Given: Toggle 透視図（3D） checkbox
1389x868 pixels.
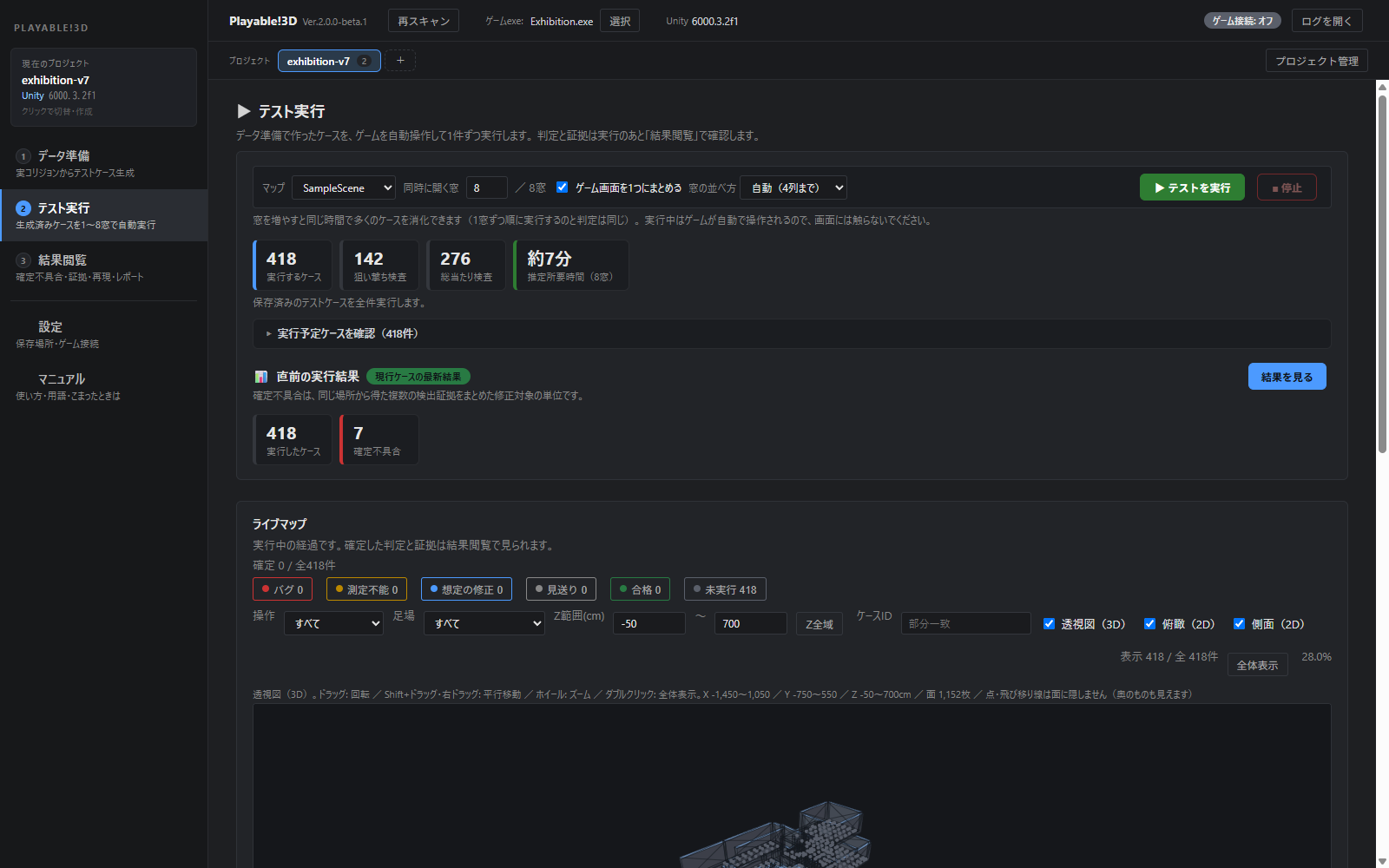Looking at the screenshot, I should [x=1049, y=623].
